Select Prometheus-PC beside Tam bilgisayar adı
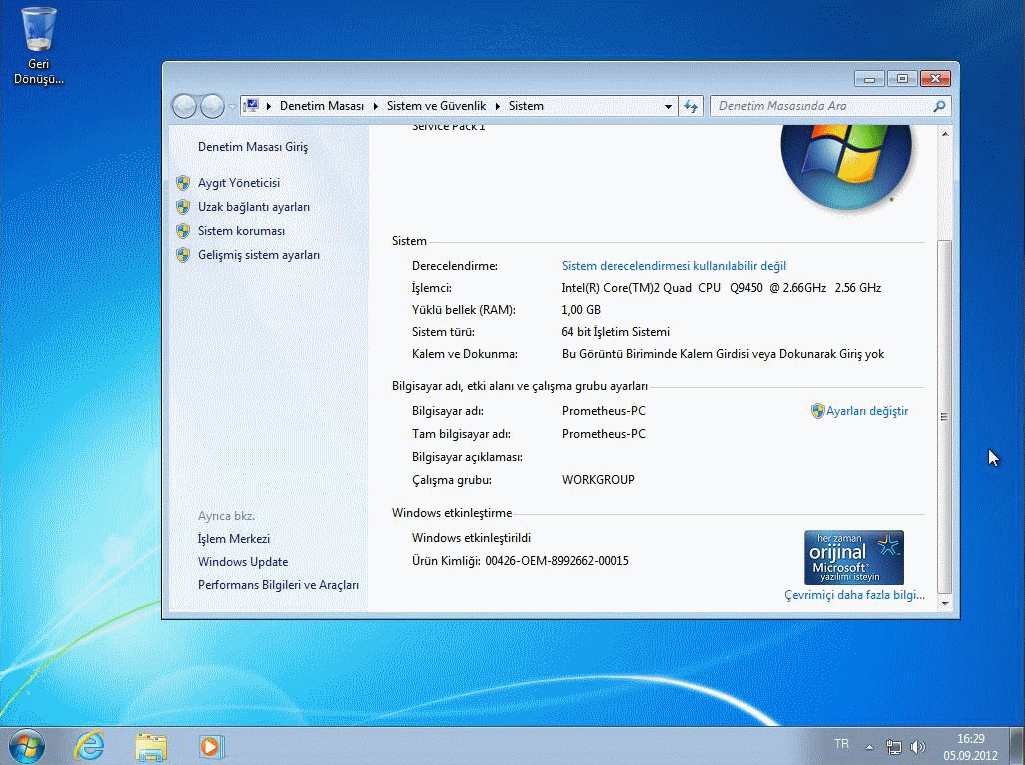The width and height of the screenshot is (1025, 765). click(x=603, y=434)
